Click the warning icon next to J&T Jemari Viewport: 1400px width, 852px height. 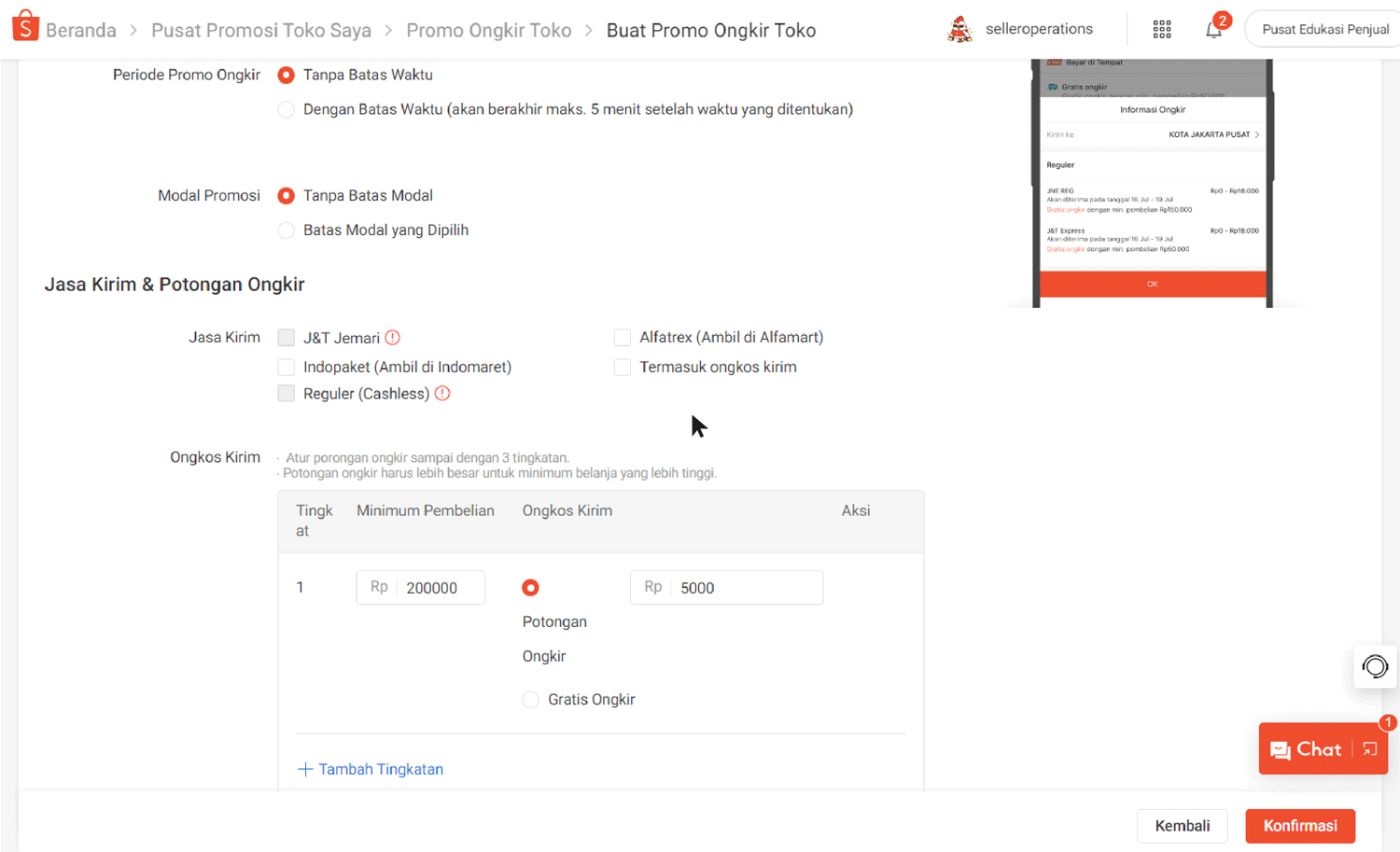(393, 338)
